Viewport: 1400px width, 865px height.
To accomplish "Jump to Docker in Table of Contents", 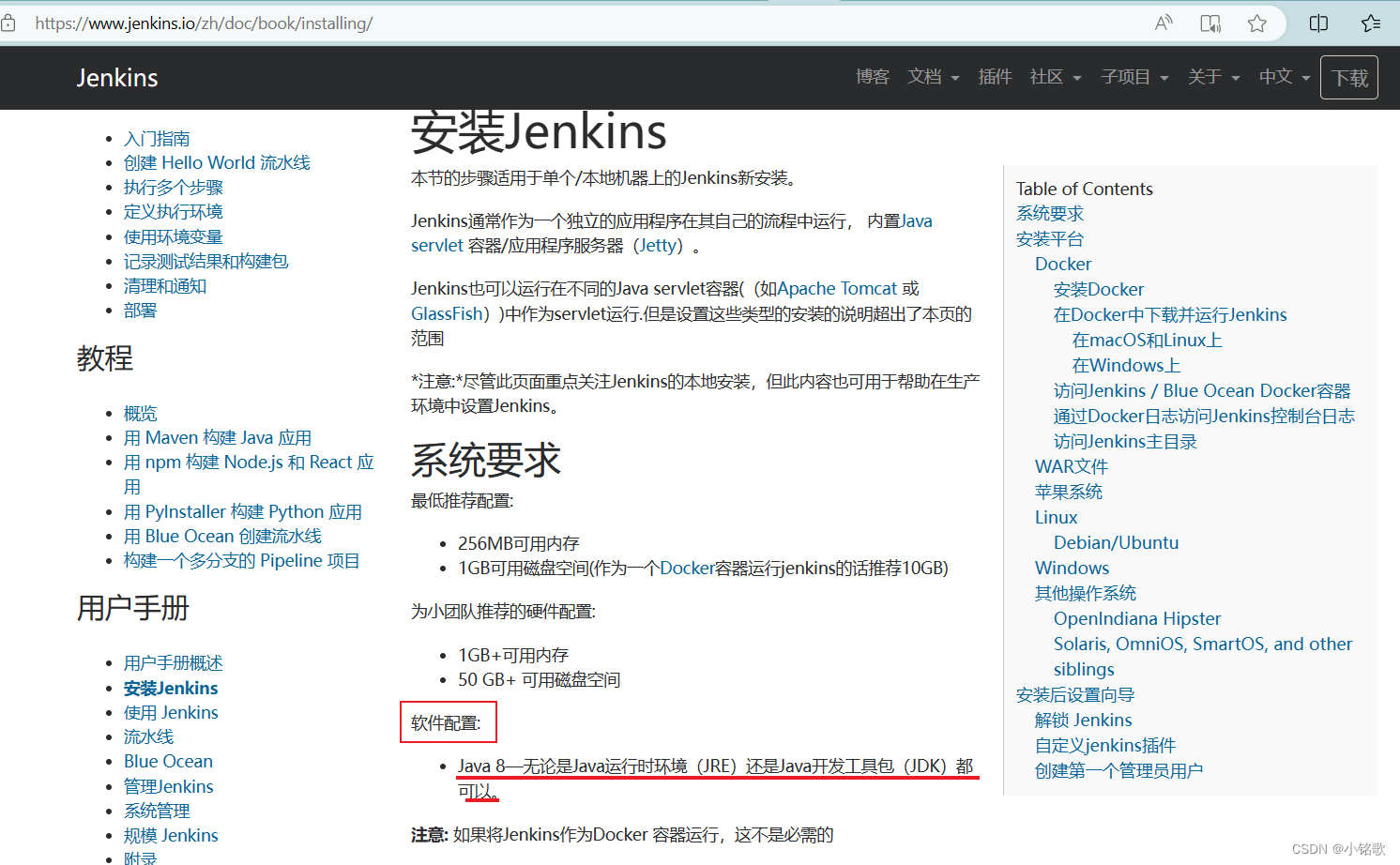I will (x=1063, y=265).
